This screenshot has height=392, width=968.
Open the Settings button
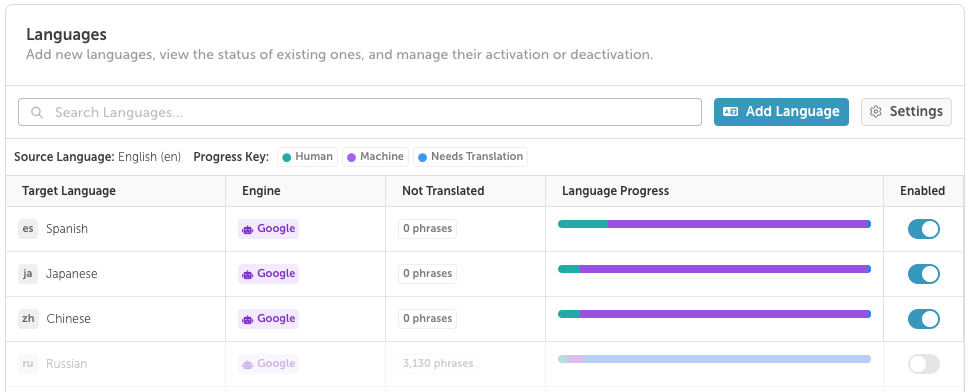coord(906,112)
